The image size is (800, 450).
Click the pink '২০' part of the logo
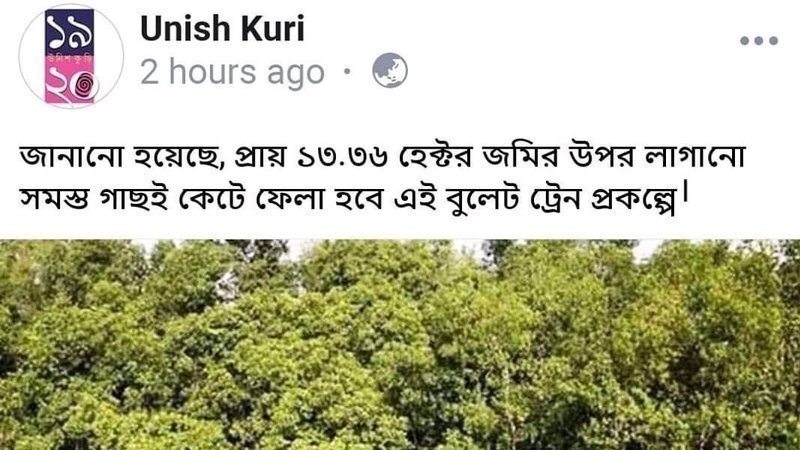(69, 85)
